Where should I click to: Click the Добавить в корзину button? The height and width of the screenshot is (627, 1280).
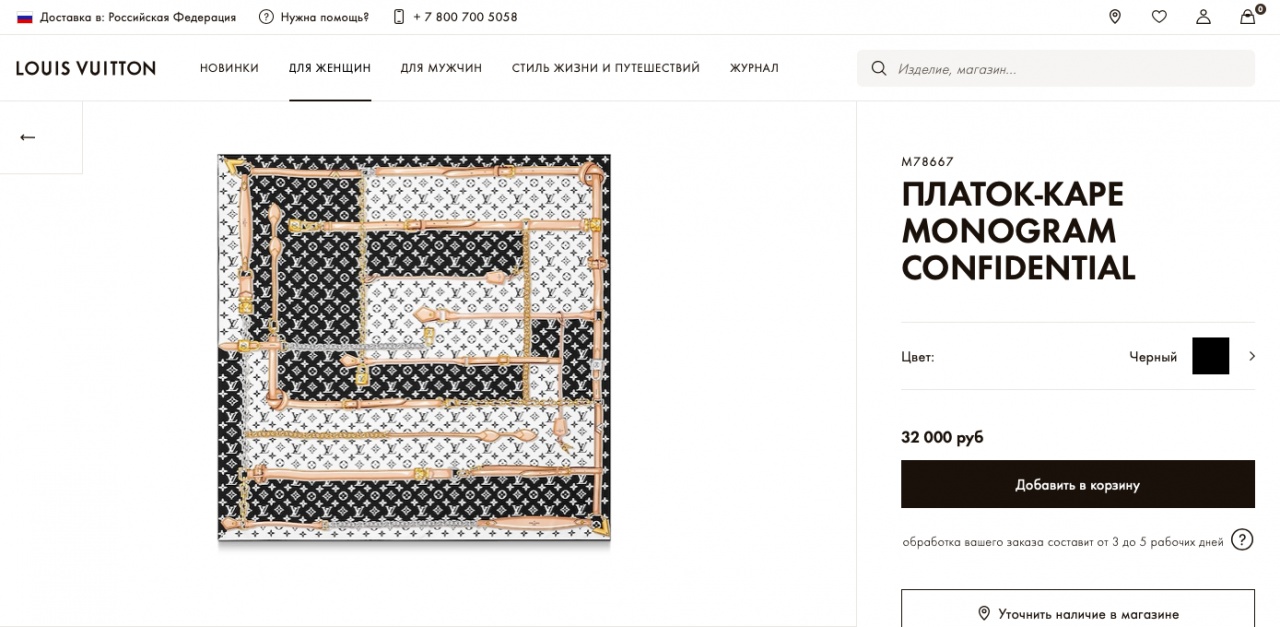click(x=1077, y=485)
